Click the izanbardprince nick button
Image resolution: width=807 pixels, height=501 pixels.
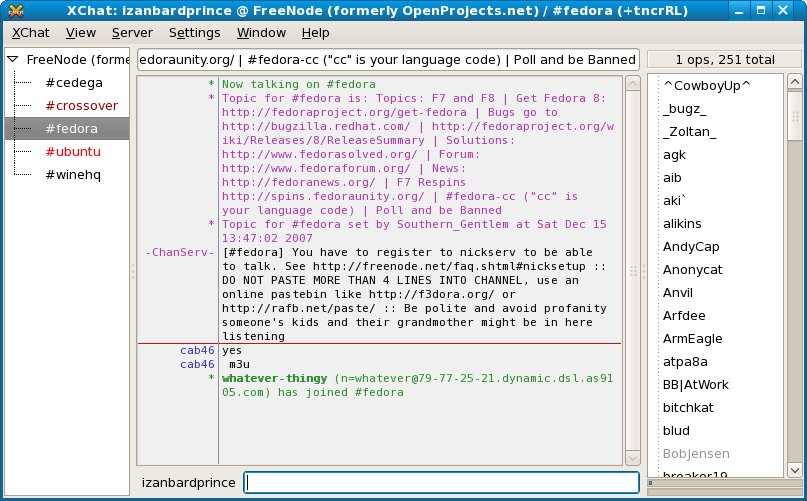pos(189,483)
